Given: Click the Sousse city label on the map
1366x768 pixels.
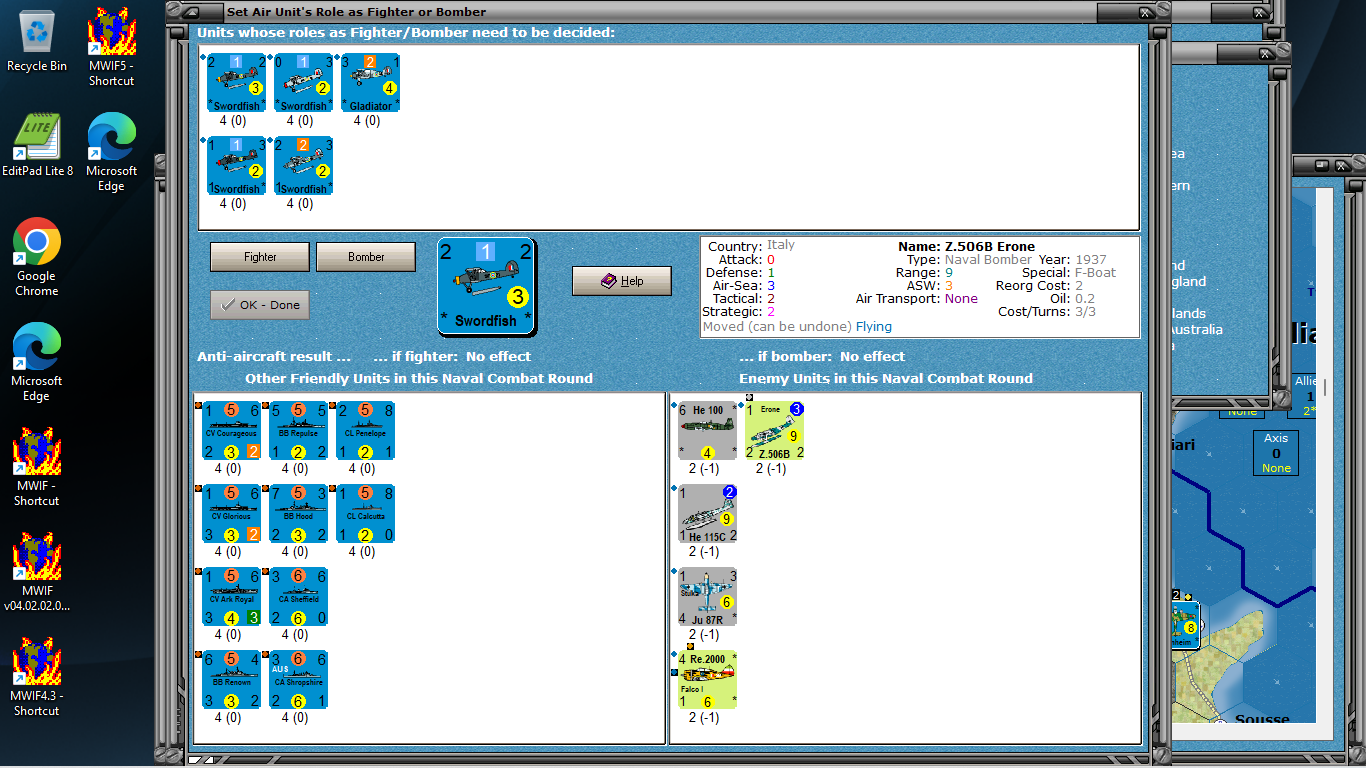Looking at the screenshot, I should [x=1263, y=719].
